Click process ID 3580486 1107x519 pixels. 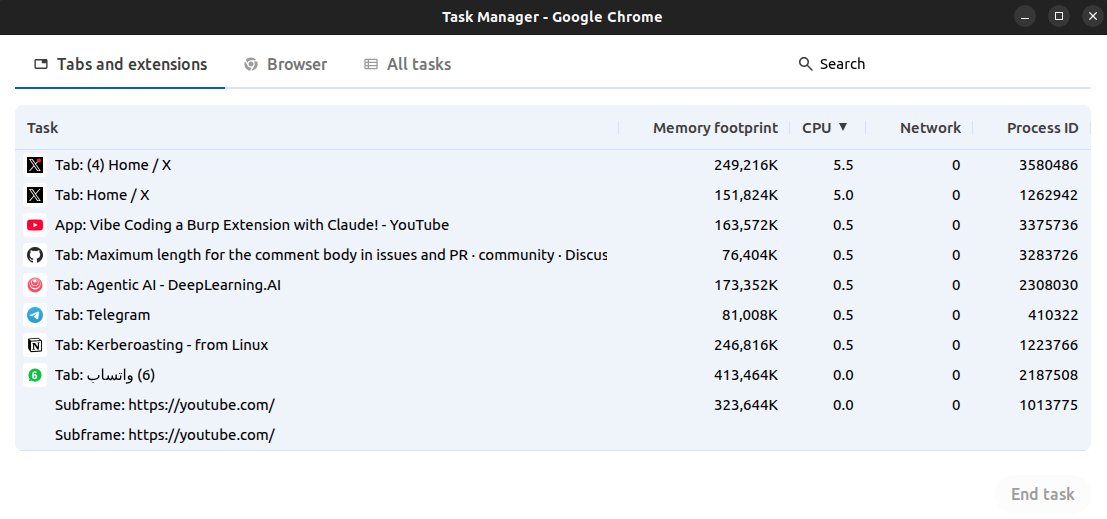1048,165
